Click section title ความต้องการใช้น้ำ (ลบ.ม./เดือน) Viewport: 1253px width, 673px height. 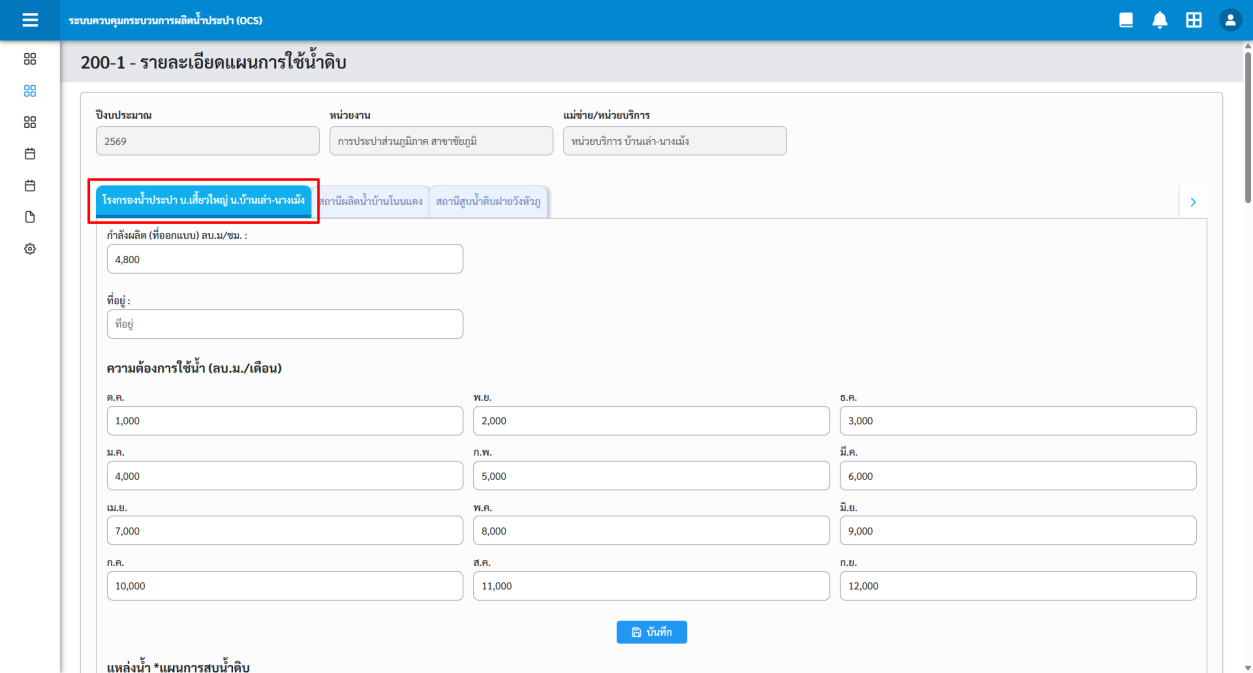click(194, 368)
